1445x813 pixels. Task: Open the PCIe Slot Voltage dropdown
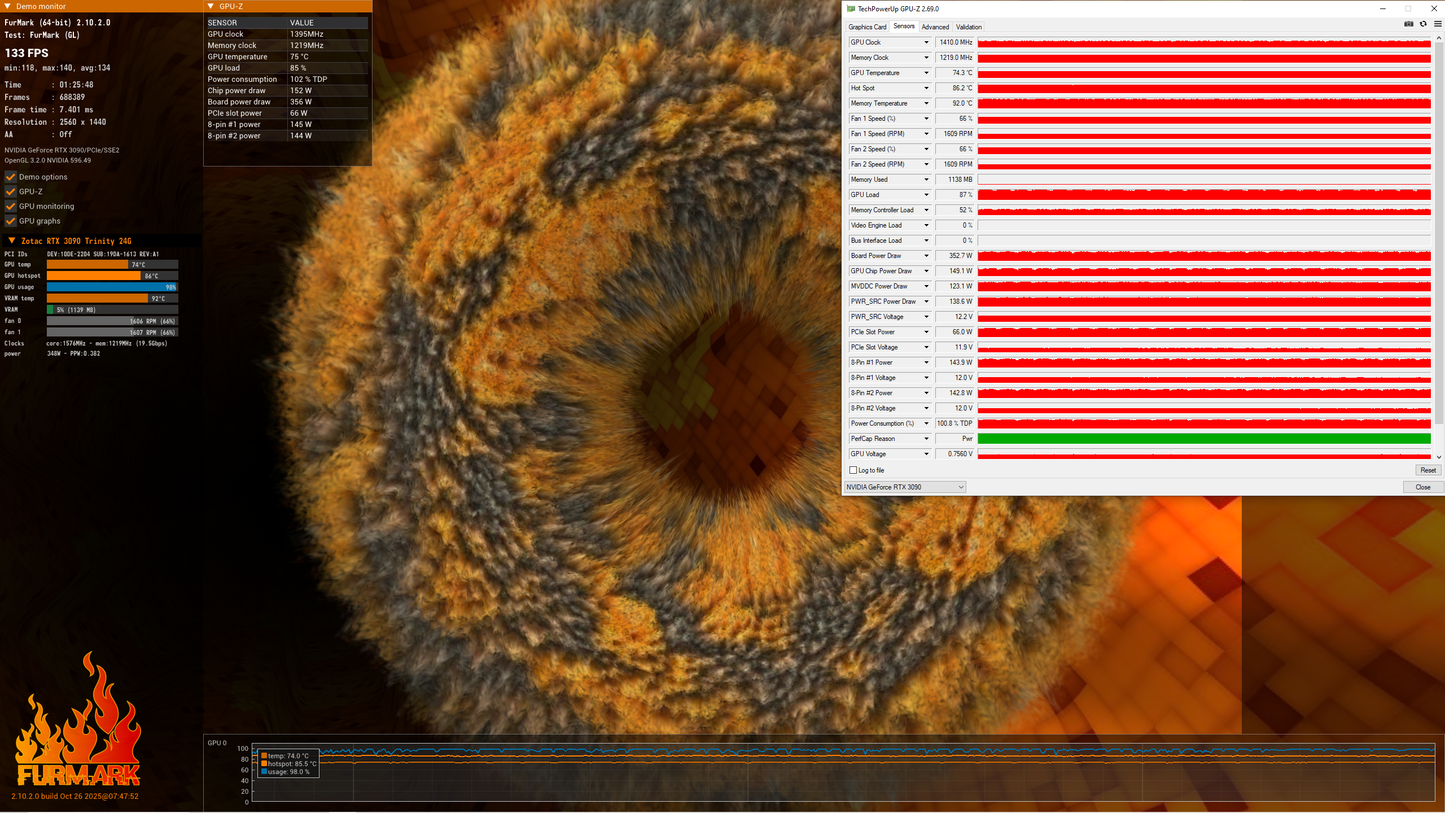pos(926,348)
